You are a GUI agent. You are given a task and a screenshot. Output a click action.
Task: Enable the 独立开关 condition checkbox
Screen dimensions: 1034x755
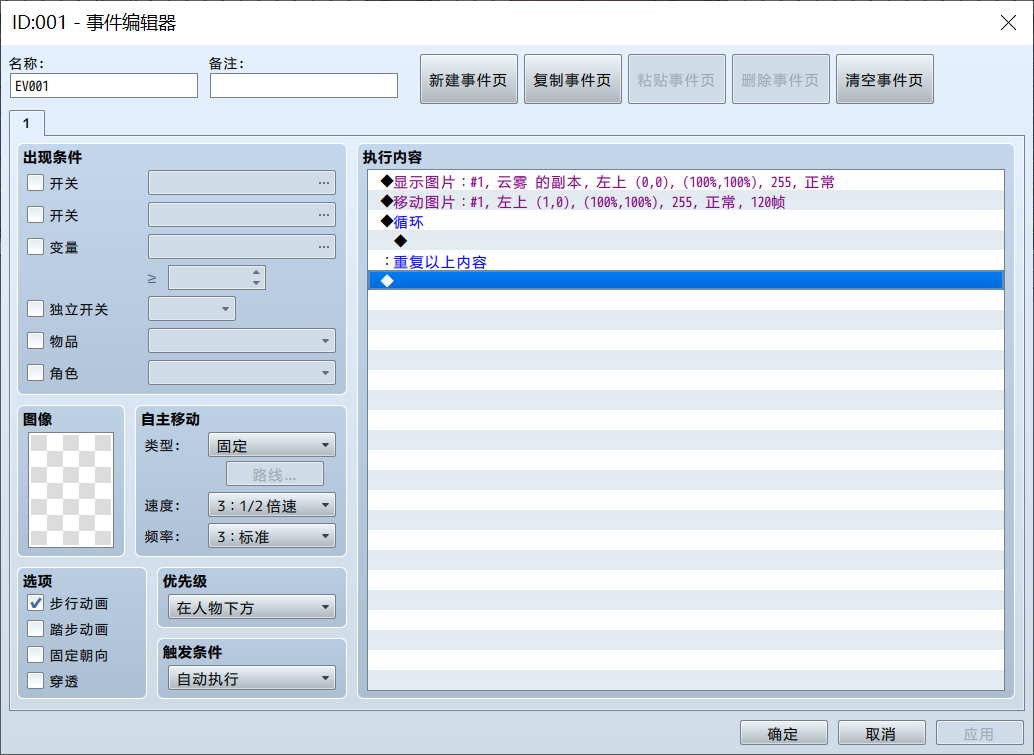36,309
